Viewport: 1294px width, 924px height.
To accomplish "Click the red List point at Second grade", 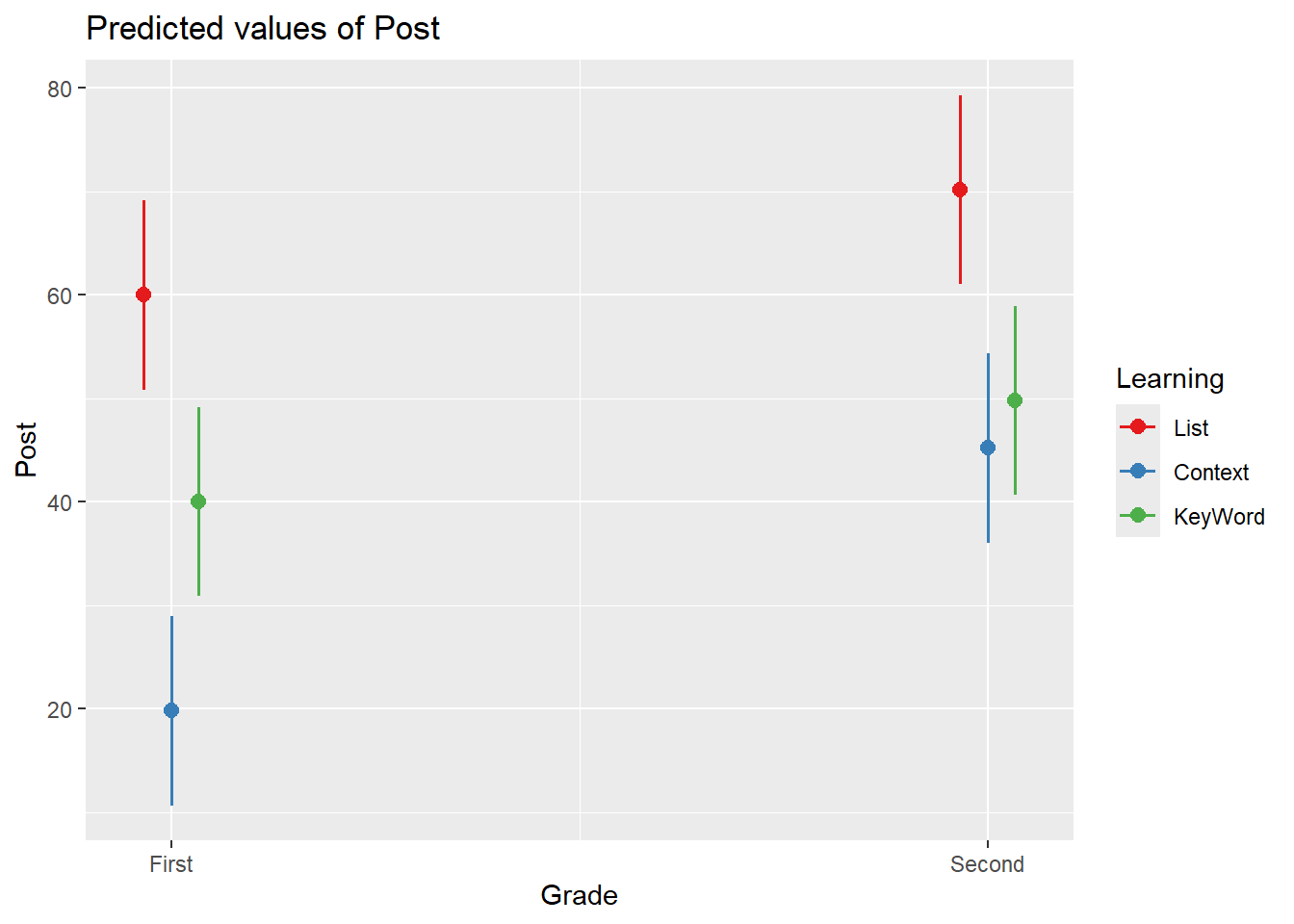I will point(960,190).
